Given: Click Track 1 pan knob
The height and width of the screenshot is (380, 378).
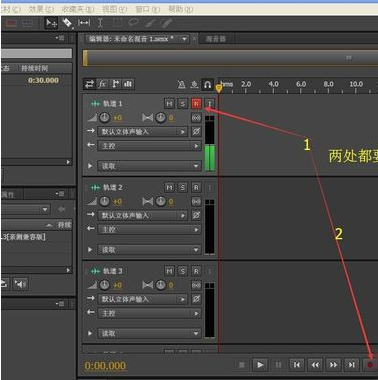Looking at the screenshot, I should tap(161, 117).
